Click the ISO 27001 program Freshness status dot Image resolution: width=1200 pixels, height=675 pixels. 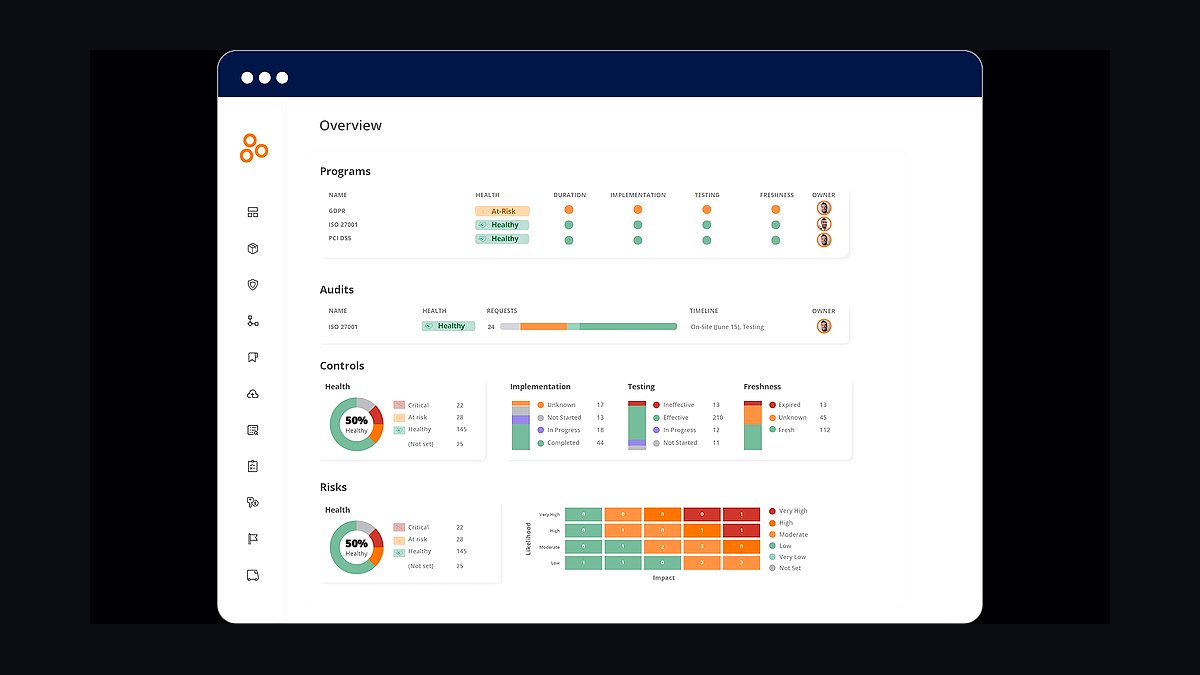(776, 225)
